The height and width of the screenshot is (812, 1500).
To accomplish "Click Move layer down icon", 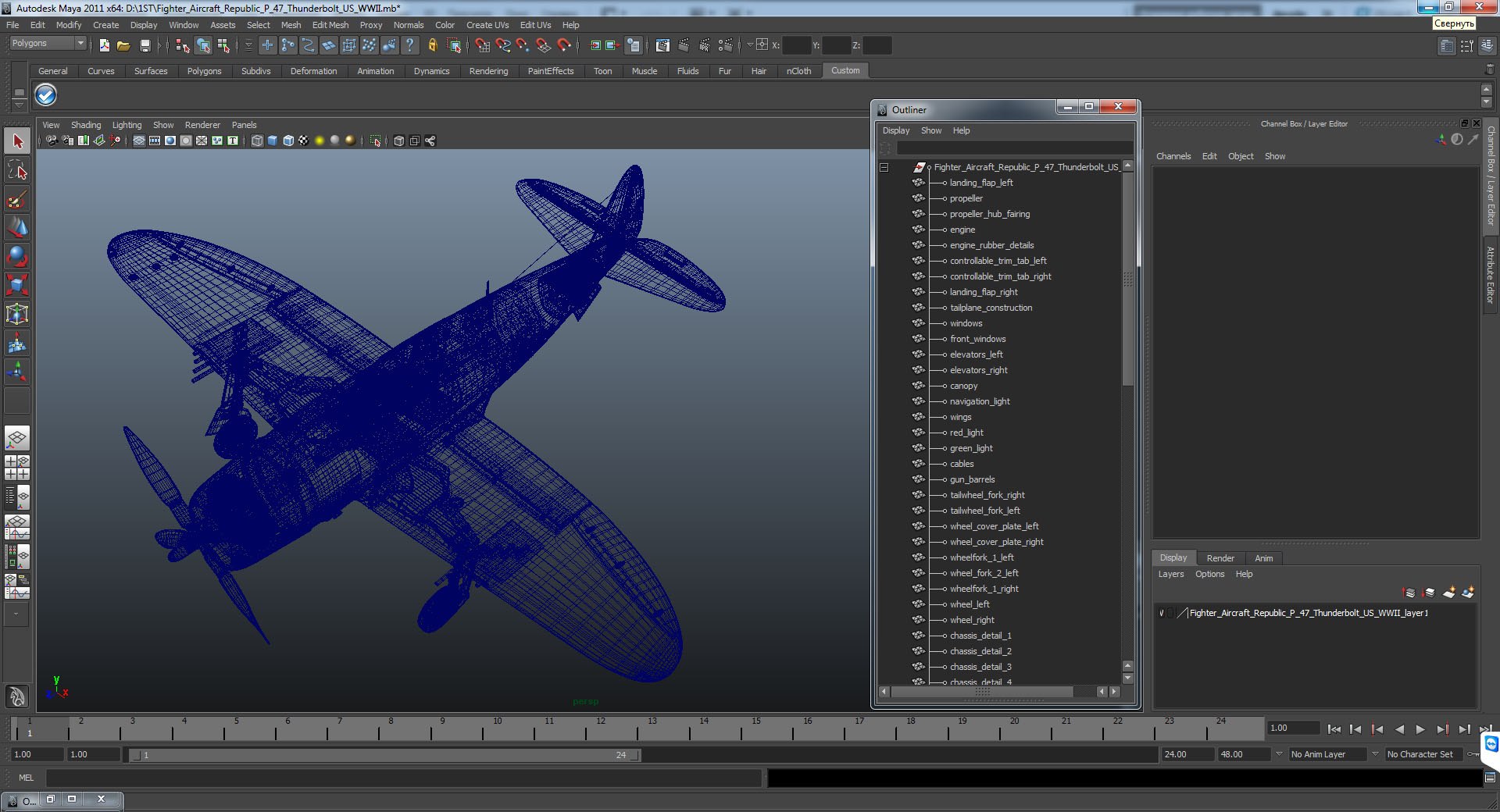I will point(1429,593).
